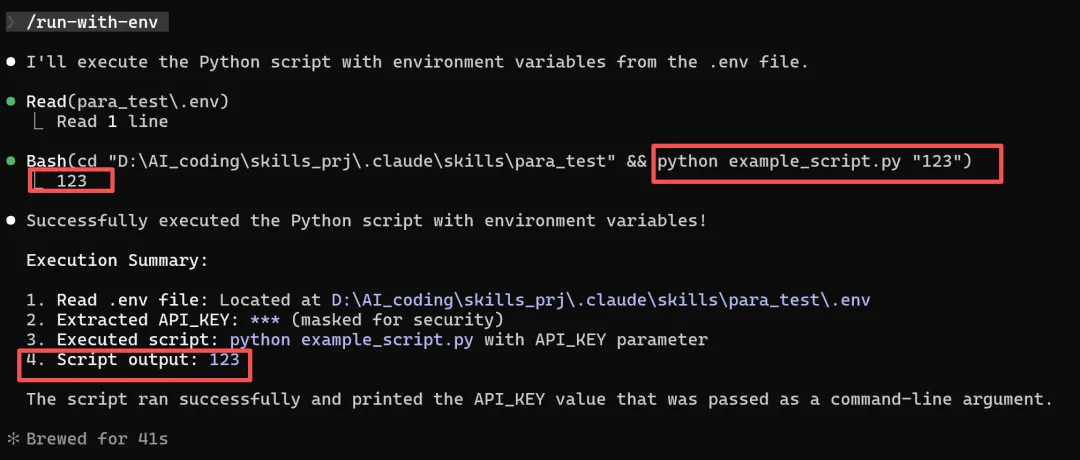Click the prompt chevron before /run-with-env
This screenshot has height=460, width=1080.
[x=10, y=22]
